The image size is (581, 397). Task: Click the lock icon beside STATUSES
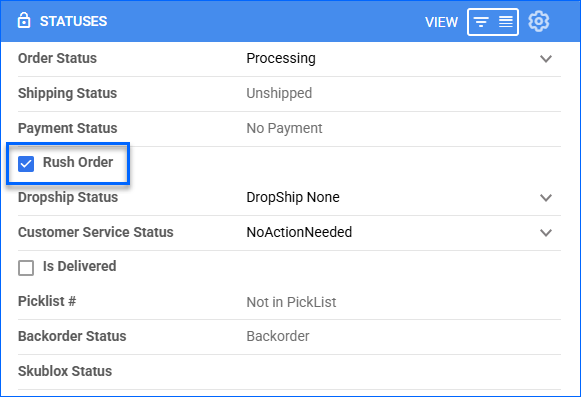[x=24, y=20]
